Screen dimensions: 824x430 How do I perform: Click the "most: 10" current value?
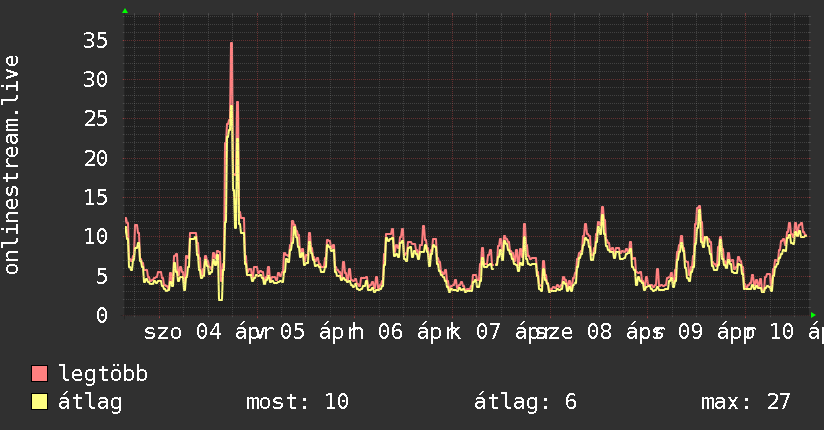297,402
